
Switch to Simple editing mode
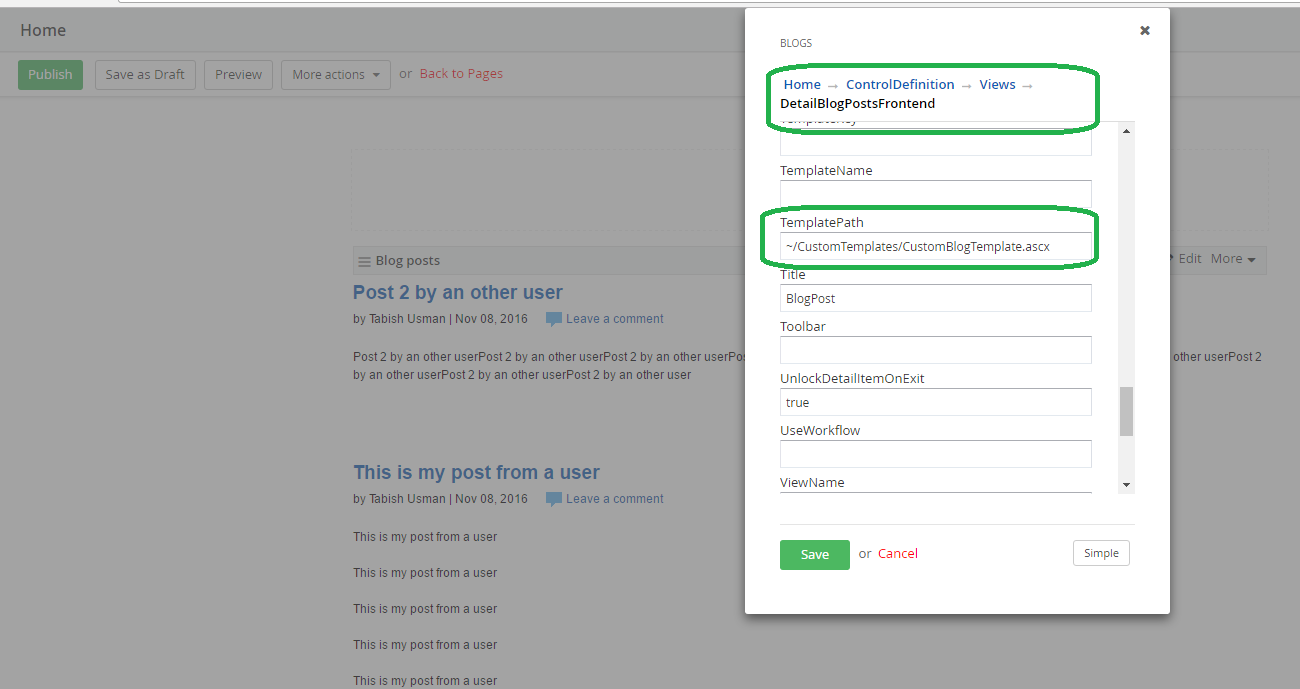1101,552
